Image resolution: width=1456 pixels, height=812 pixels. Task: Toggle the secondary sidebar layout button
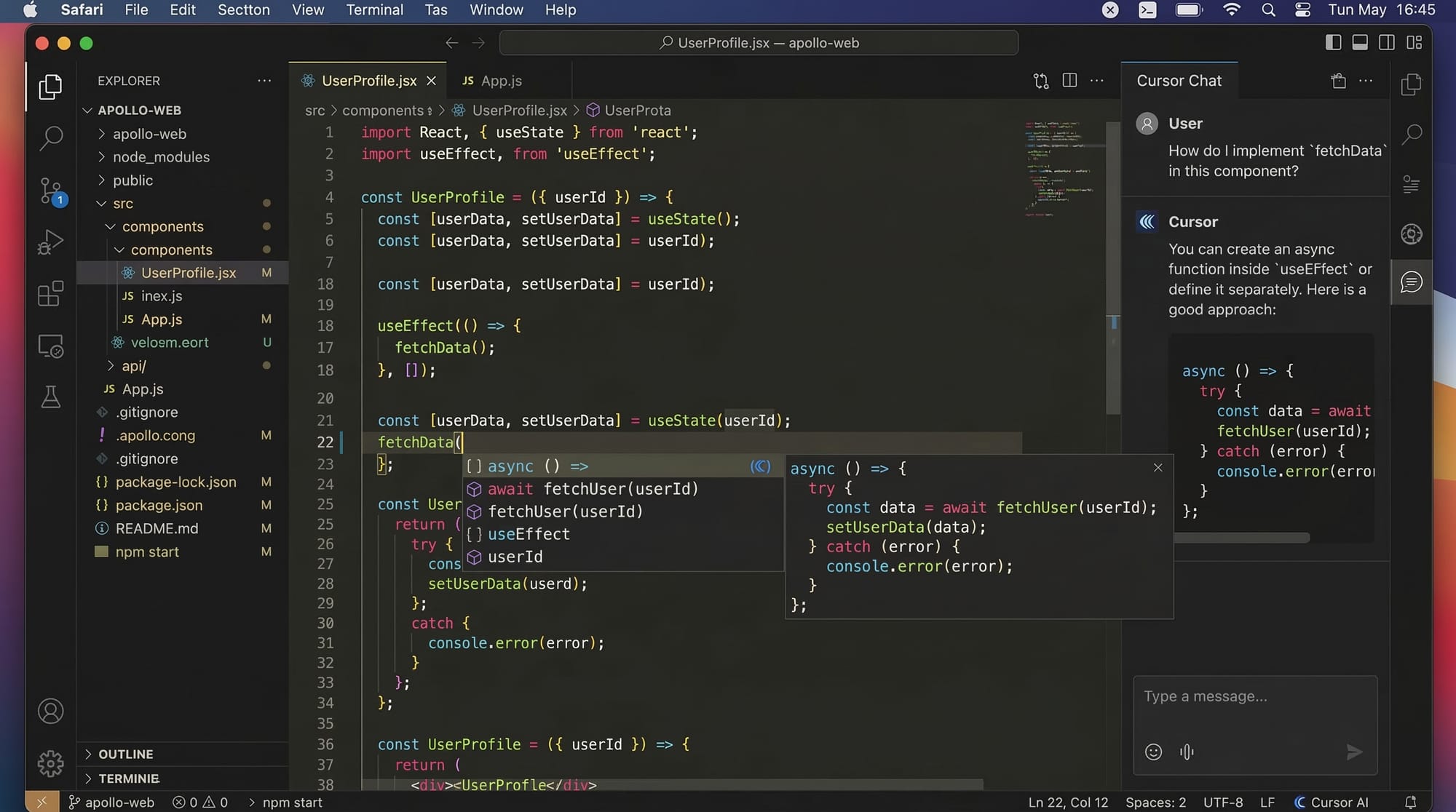(x=1386, y=43)
